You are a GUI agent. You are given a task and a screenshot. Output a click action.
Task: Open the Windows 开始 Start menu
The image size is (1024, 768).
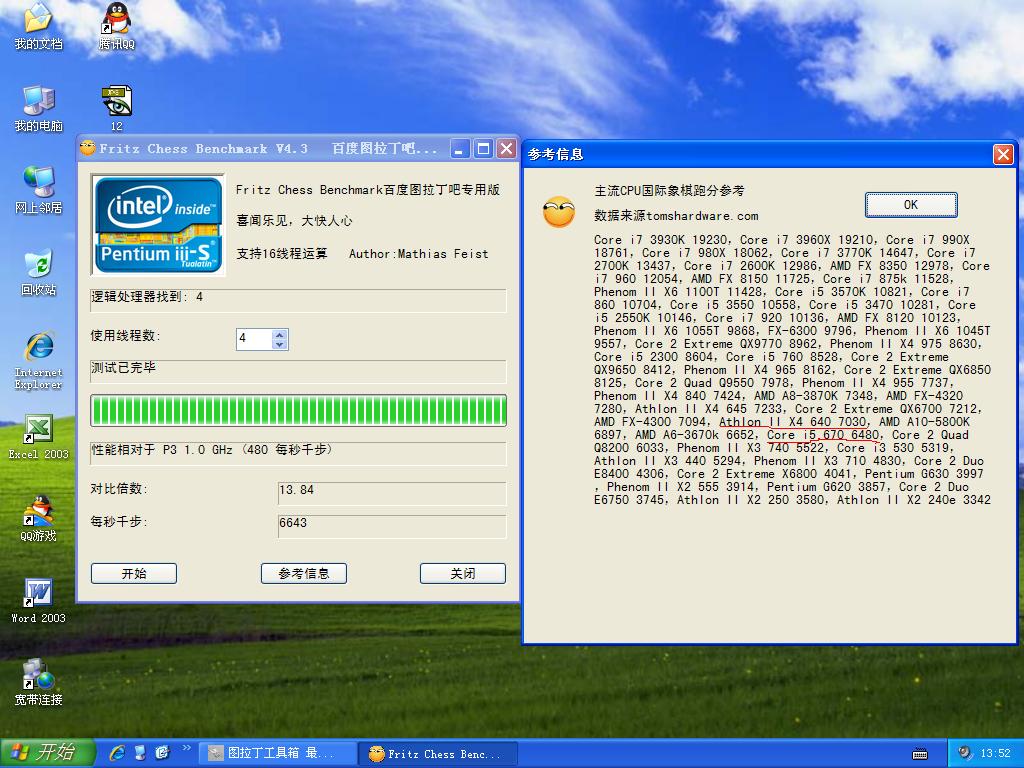(48, 753)
